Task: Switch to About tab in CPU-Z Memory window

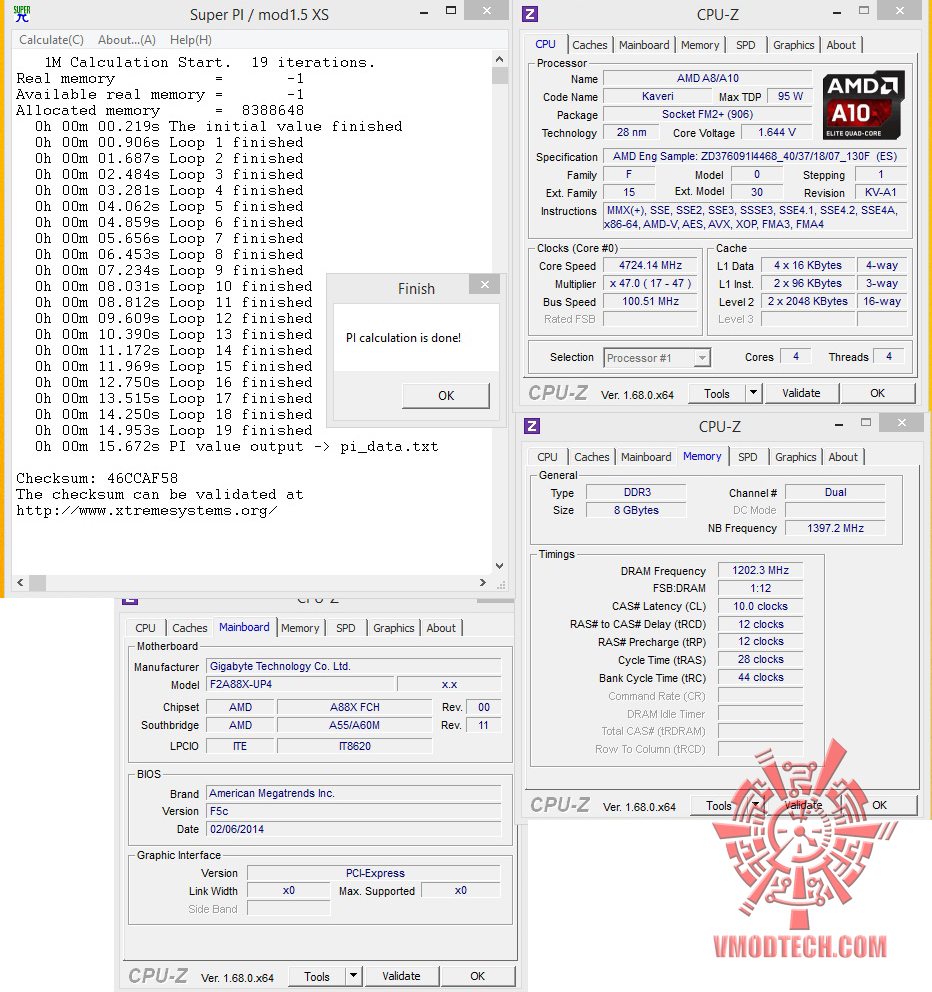Action: tap(843, 457)
